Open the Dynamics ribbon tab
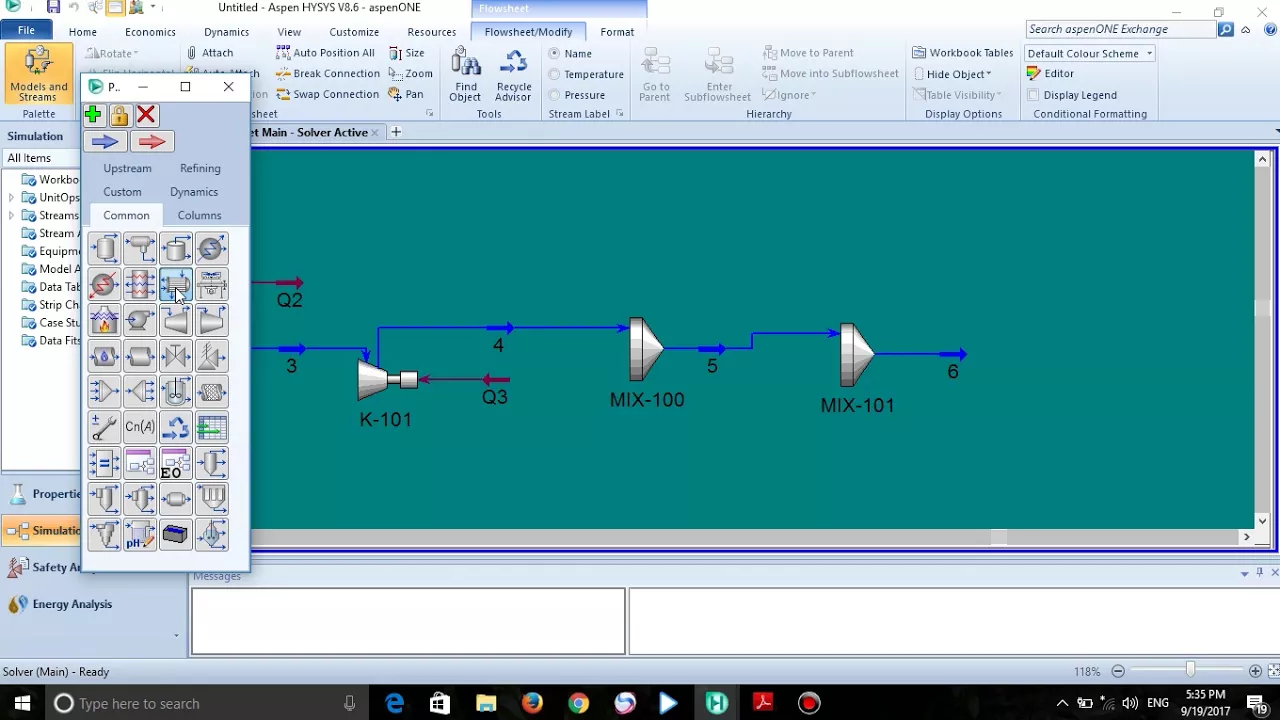The image size is (1280, 720). point(226,32)
